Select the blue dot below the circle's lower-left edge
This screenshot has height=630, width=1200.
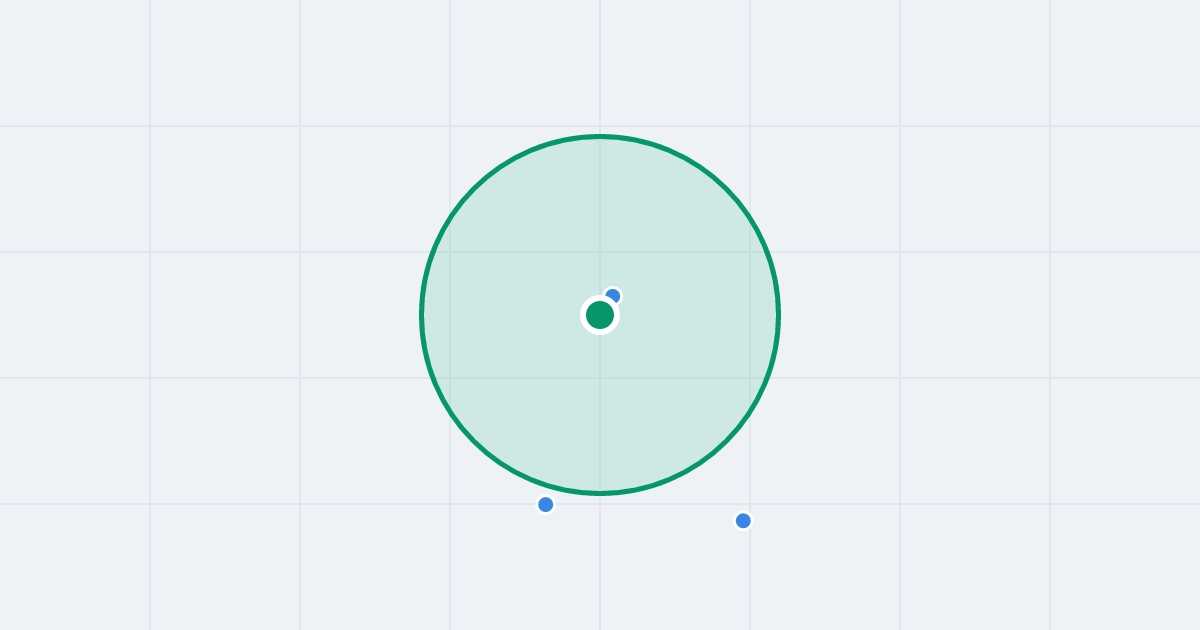(x=546, y=505)
